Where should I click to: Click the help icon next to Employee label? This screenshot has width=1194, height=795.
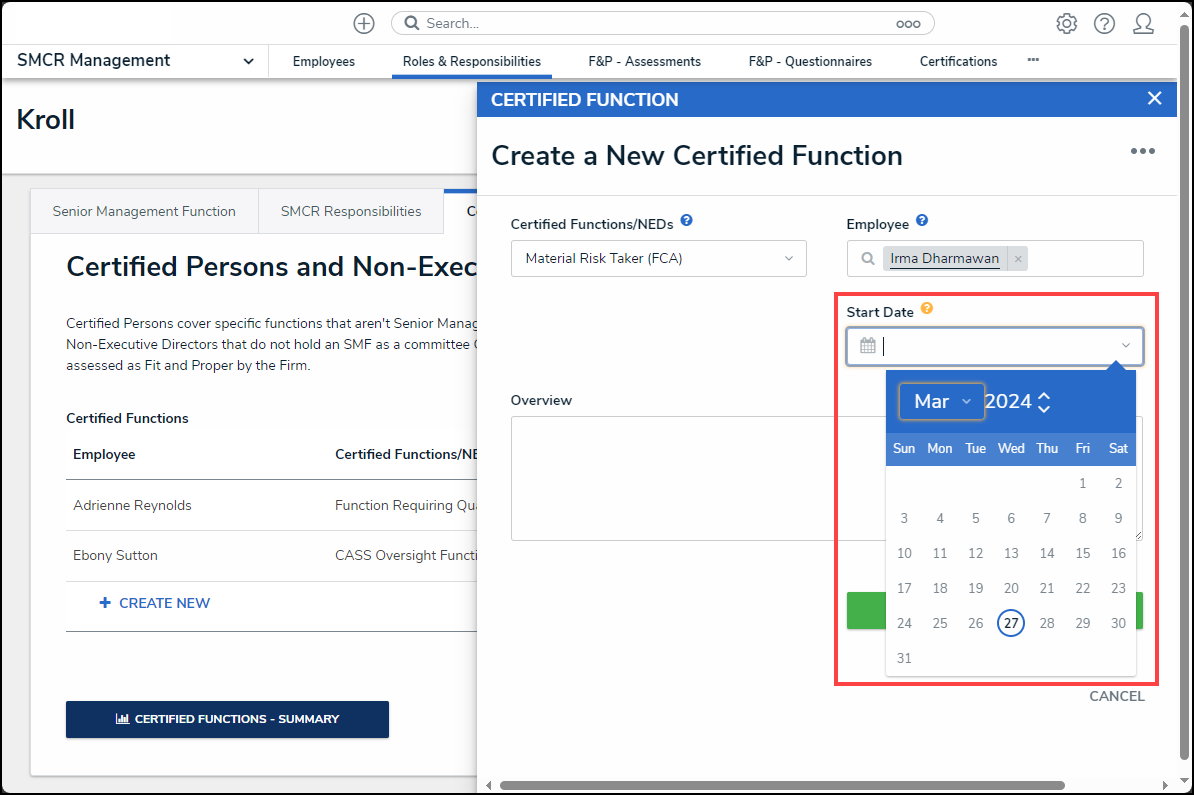[922, 221]
